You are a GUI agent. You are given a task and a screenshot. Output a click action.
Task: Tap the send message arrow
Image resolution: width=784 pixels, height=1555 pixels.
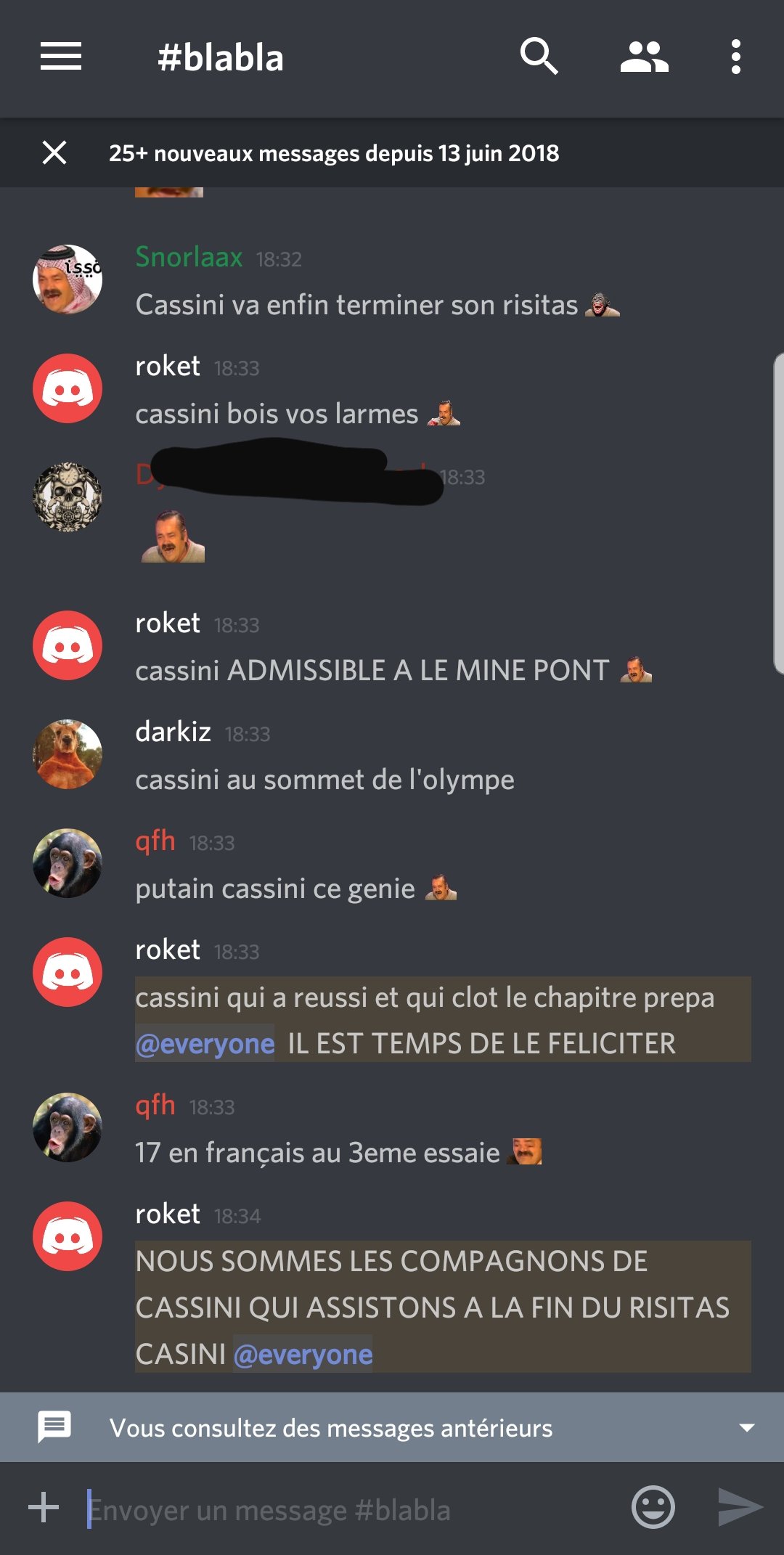pyautogui.click(x=740, y=1507)
